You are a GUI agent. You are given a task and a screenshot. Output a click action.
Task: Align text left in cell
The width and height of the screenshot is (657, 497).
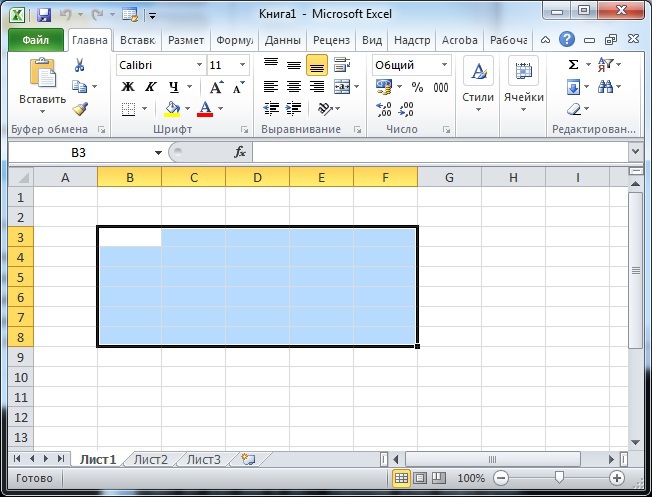point(271,87)
